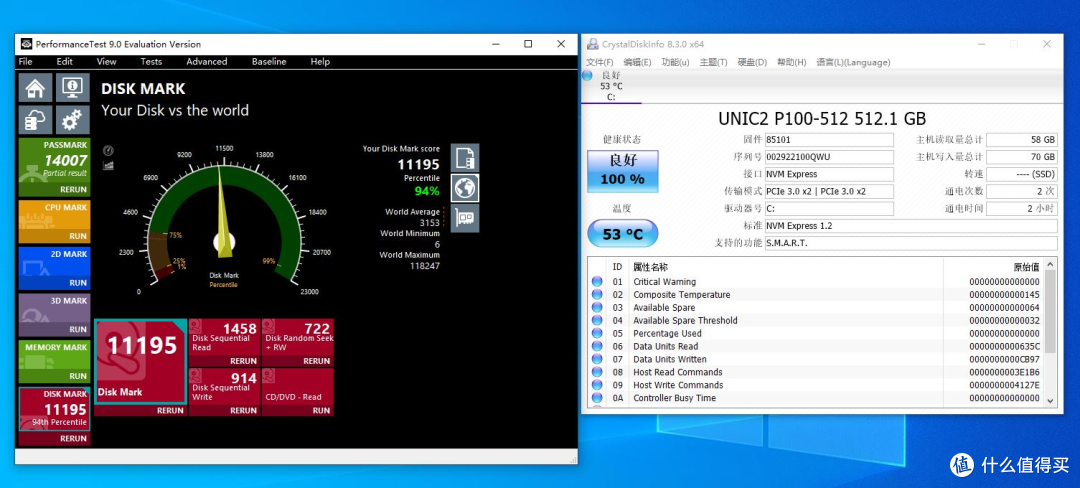Click the 接口 field NVM Express
Screen dimensions: 1080x488
(x=829, y=174)
